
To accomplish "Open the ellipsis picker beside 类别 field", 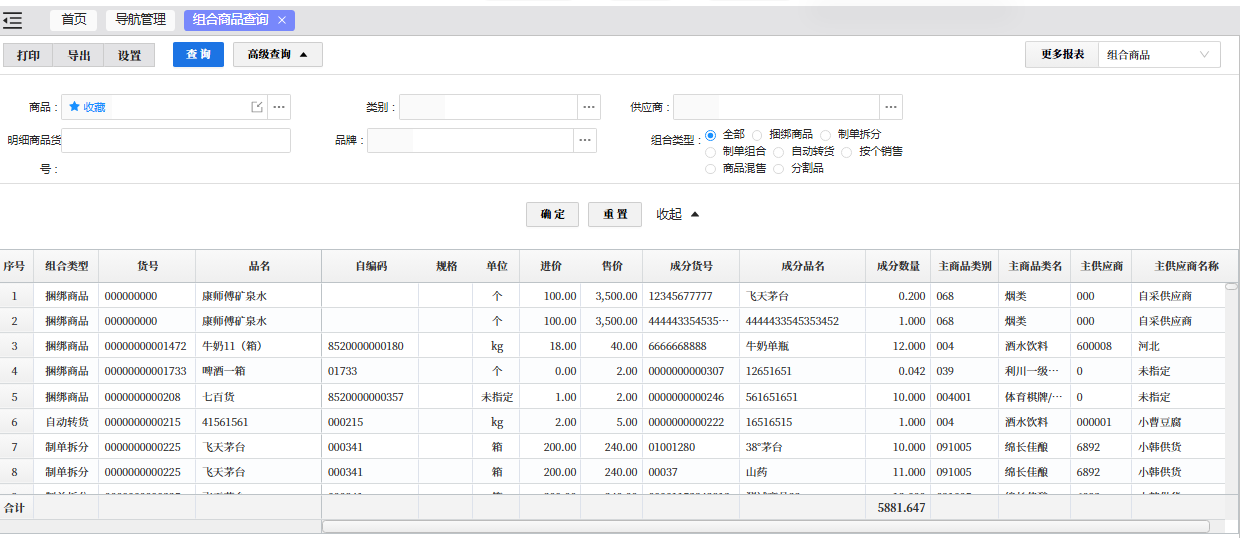I will (589, 107).
